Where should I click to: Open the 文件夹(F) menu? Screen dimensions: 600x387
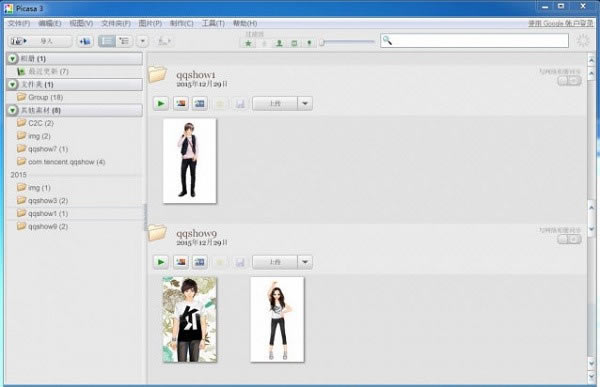tap(116, 23)
